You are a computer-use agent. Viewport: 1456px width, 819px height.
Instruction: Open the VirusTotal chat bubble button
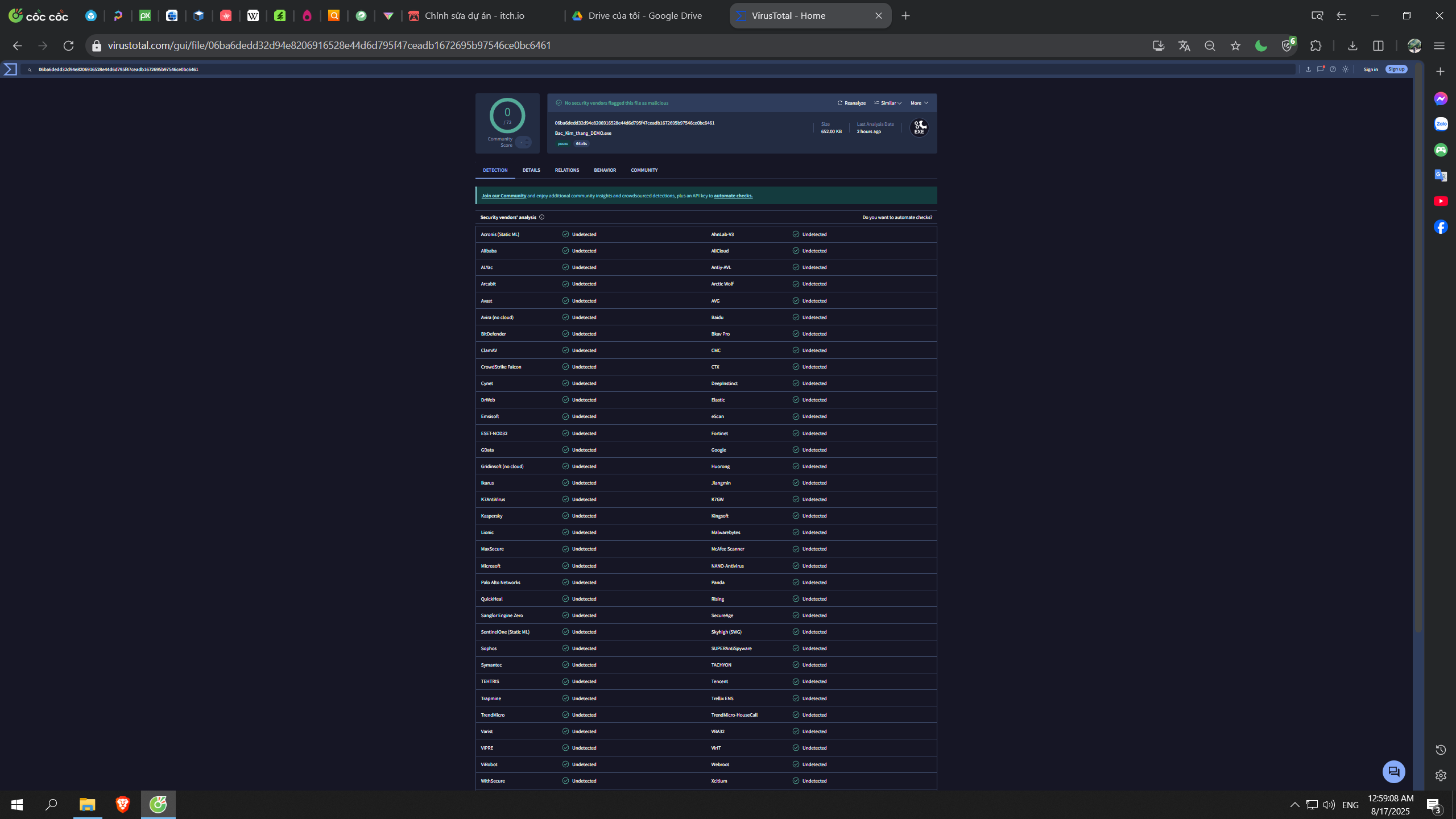[x=1394, y=772]
